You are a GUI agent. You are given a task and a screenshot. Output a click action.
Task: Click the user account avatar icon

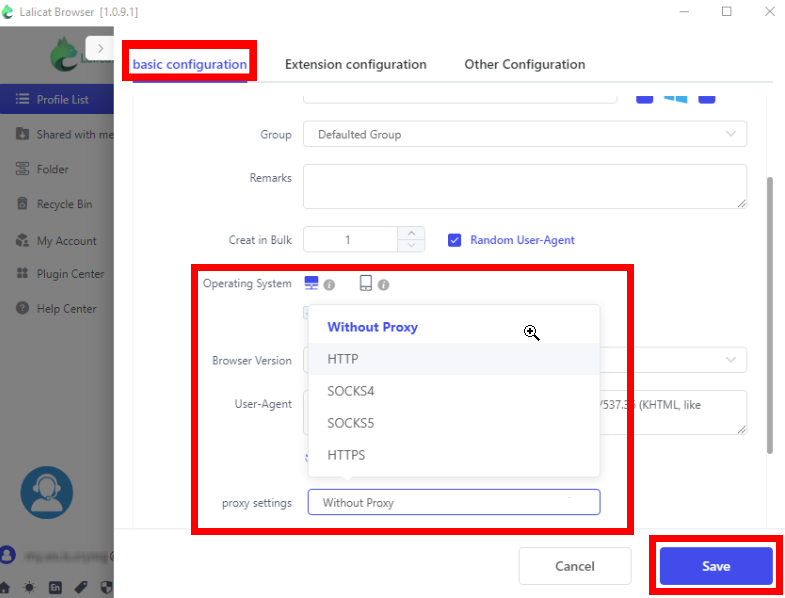(8, 555)
